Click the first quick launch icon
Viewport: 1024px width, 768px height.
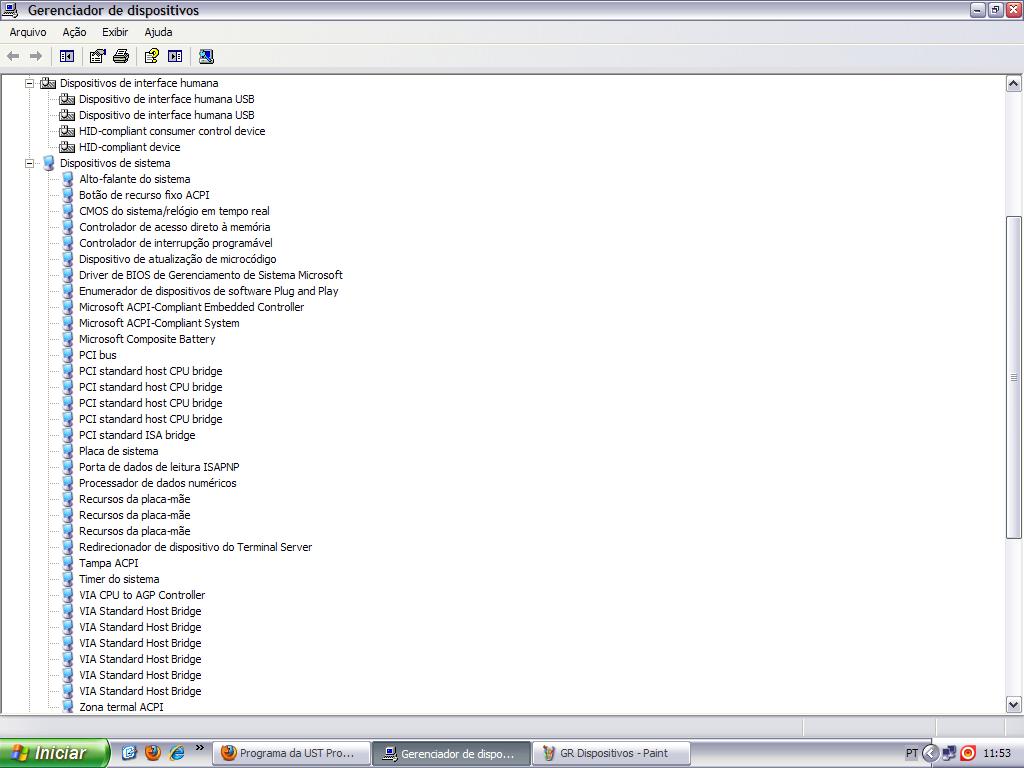tap(129, 753)
